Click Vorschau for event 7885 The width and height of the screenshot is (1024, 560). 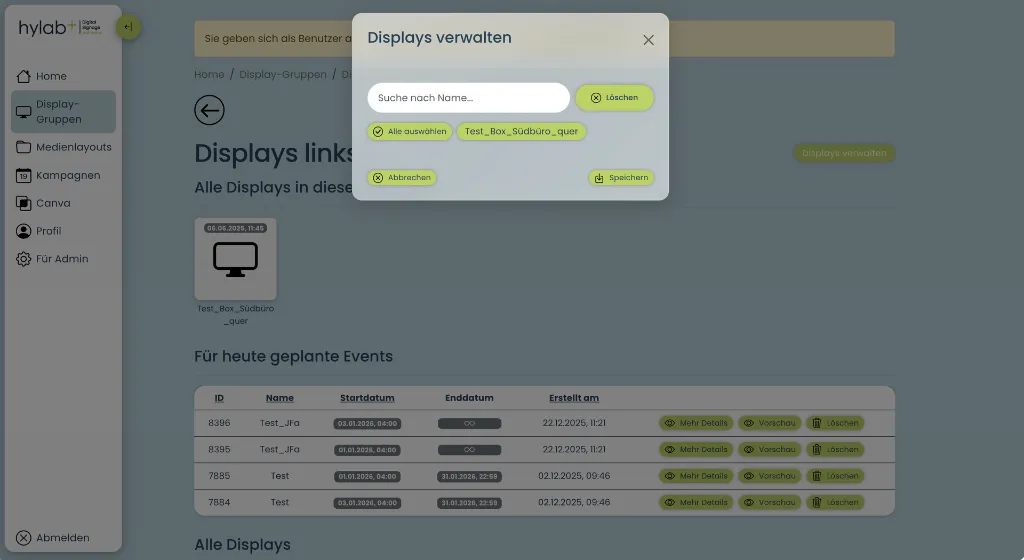click(769, 476)
